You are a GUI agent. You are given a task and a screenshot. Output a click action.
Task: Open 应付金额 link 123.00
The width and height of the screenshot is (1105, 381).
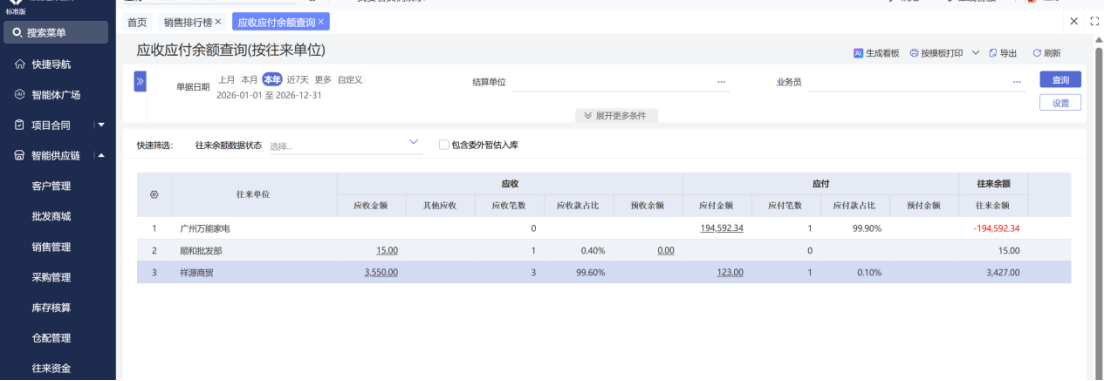729,273
